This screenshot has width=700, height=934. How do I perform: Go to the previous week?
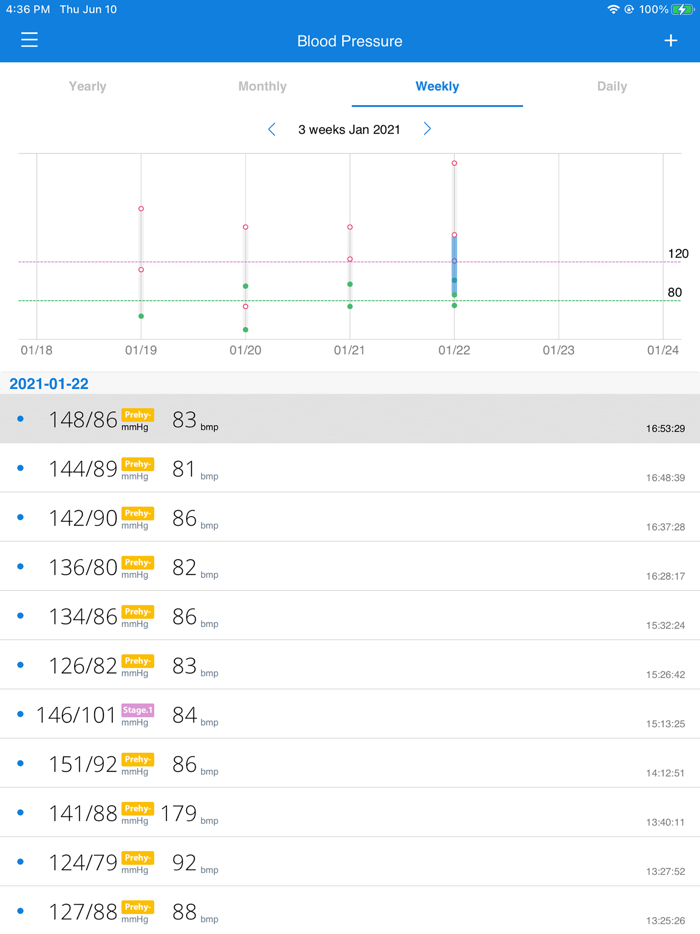pyautogui.click(x=272, y=129)
